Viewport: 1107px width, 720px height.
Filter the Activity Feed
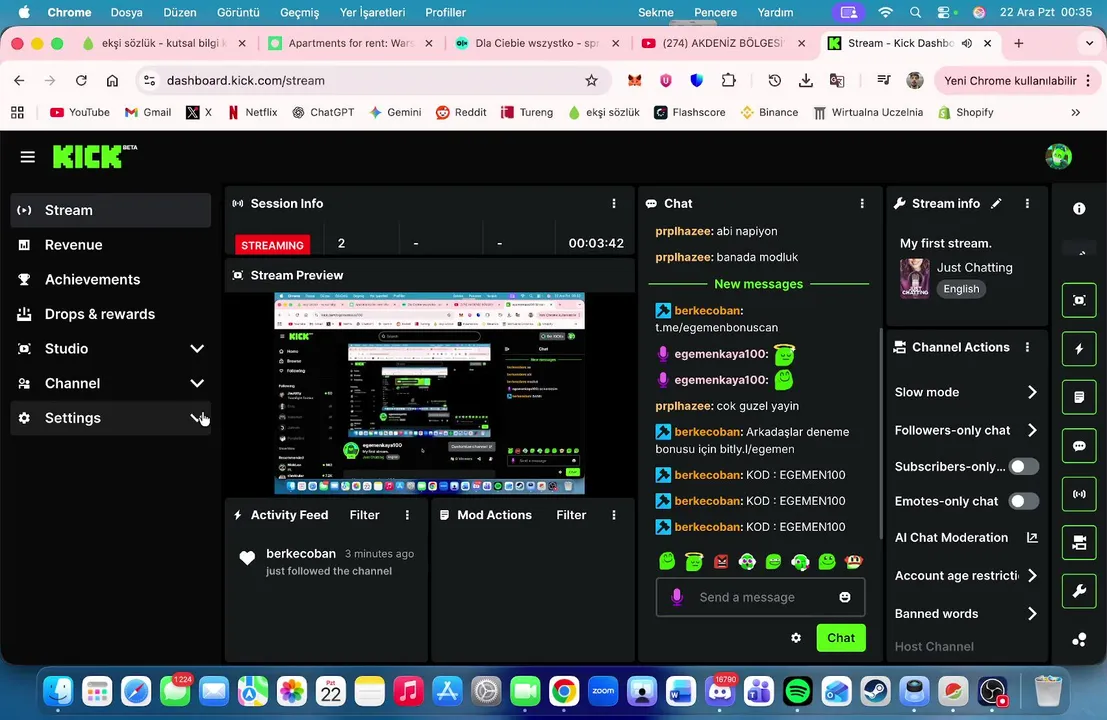(x=364, y=515)
